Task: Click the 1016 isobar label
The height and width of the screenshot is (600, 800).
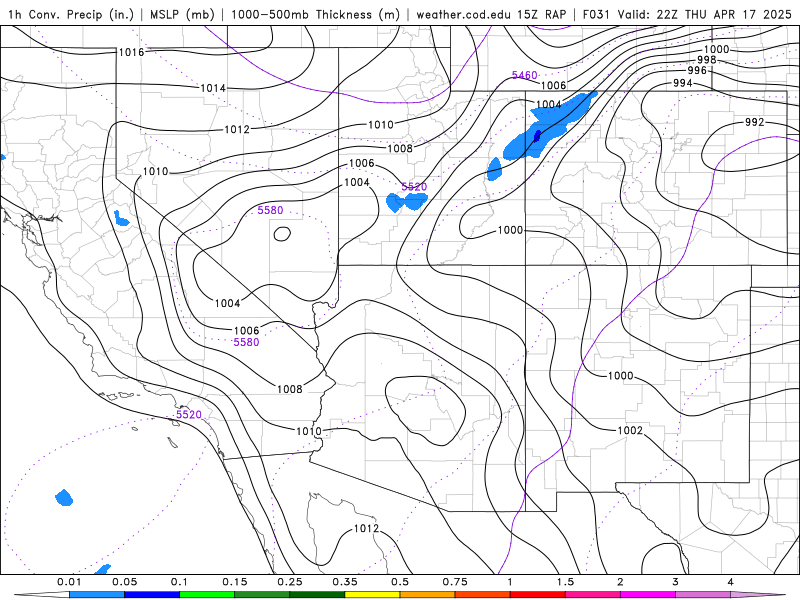Action: [131, 52]
